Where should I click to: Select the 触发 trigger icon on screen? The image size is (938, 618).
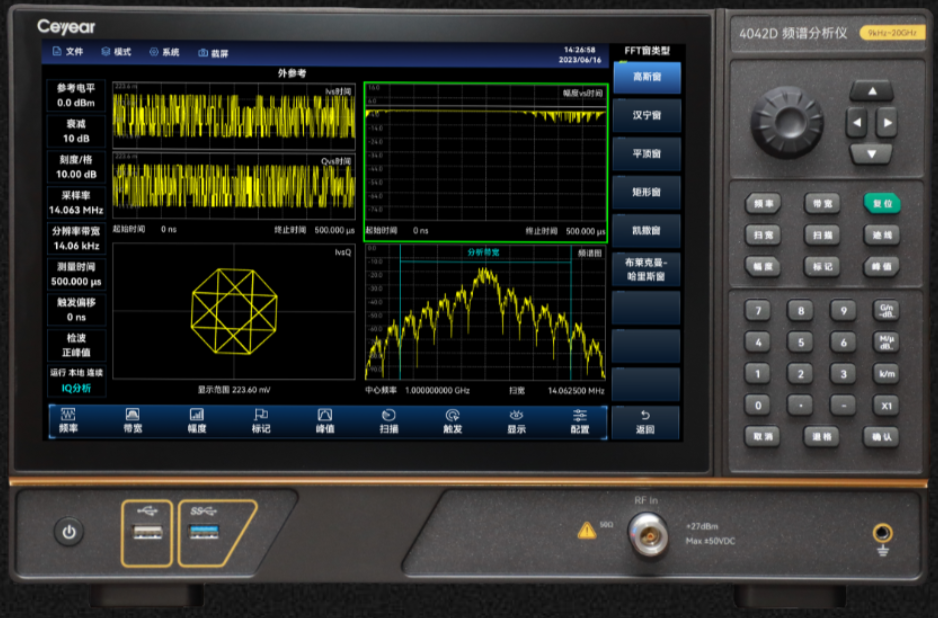coord(453,415)
